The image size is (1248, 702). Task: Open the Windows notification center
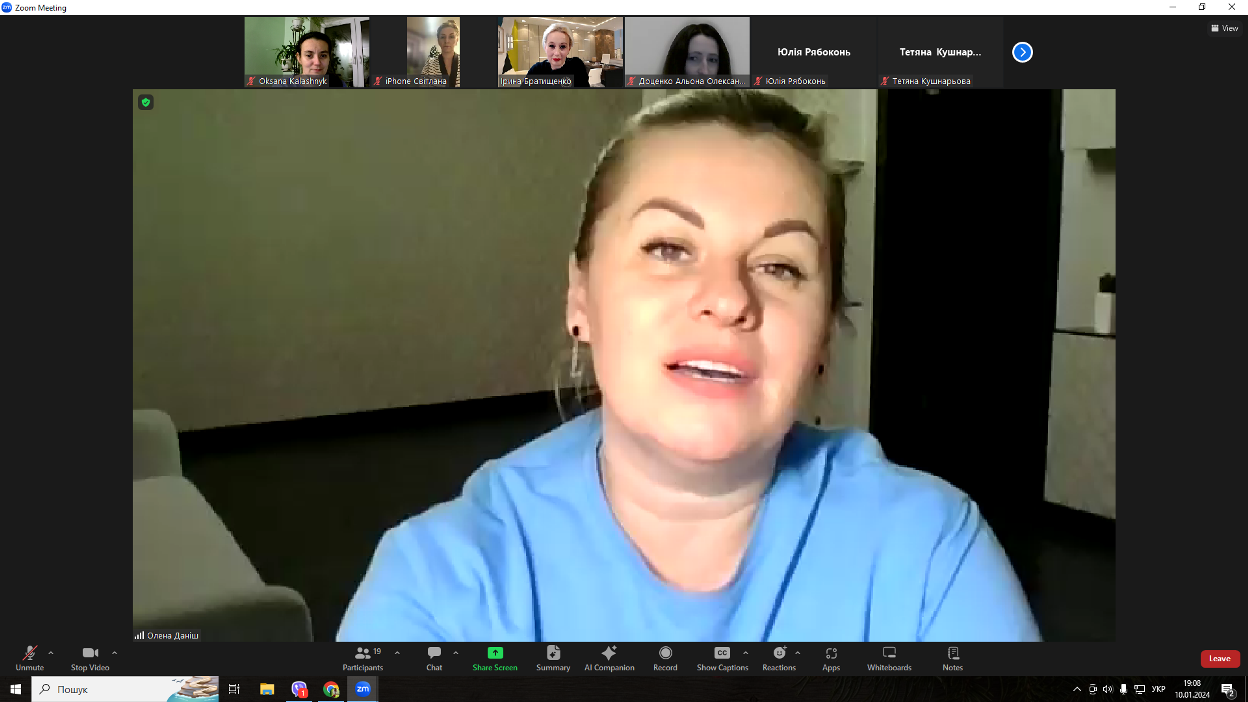point(1229,689)
